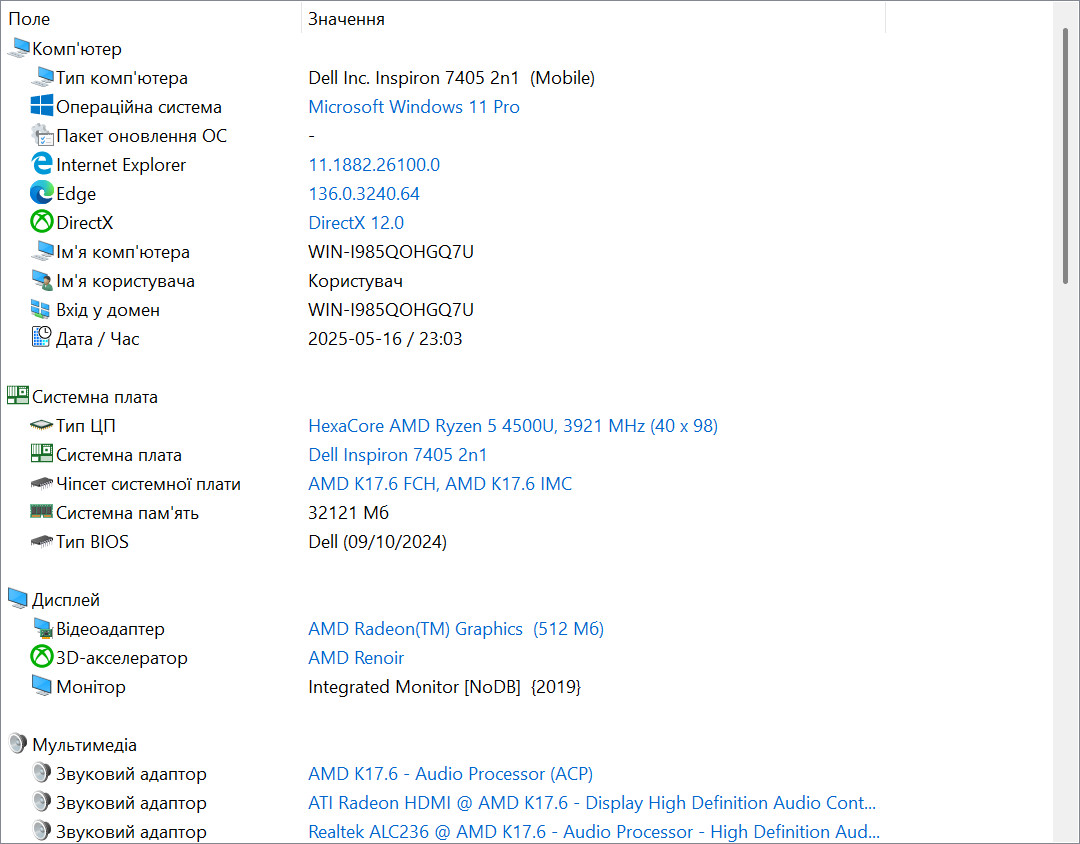Select the 2025-05-16 / 23:03 value
1080x844 pixels.
coord(385,339)
